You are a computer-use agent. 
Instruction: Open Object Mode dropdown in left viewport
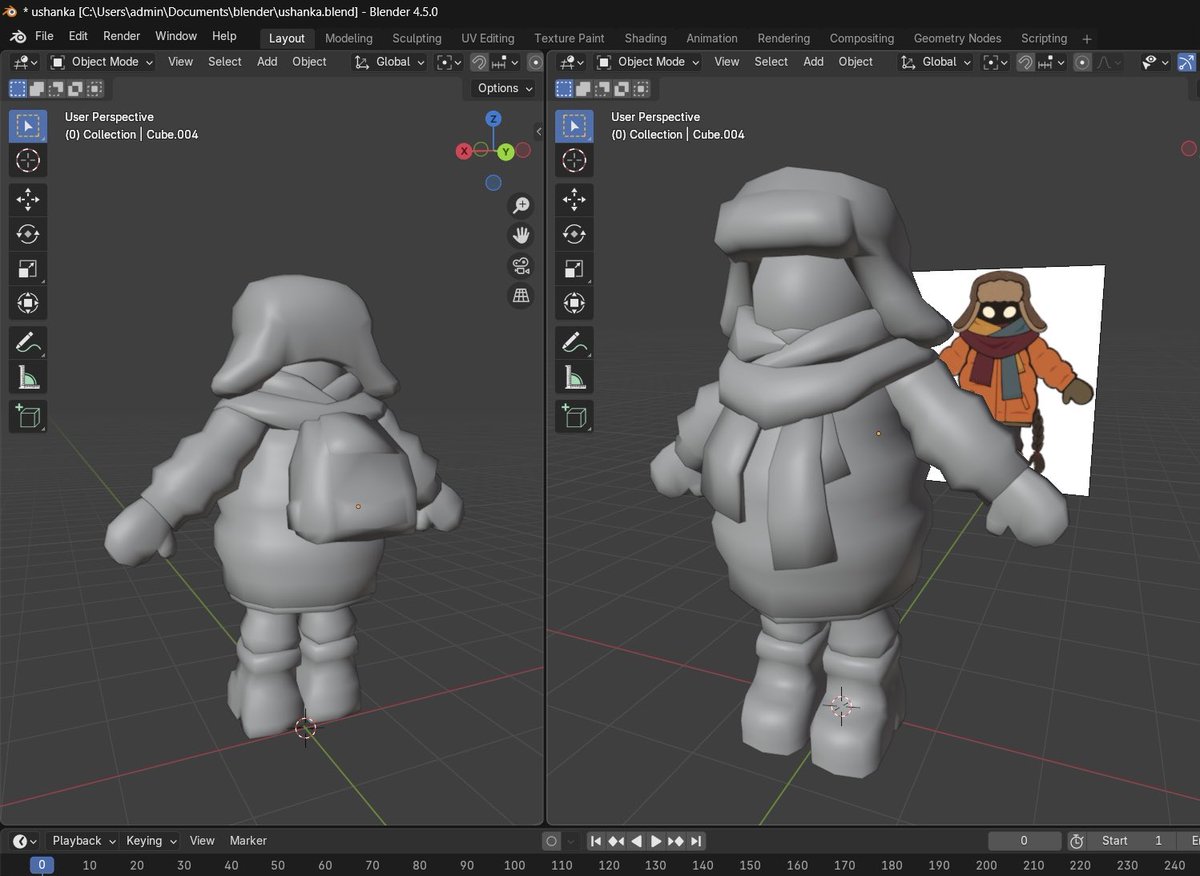(x=102, y=62)
